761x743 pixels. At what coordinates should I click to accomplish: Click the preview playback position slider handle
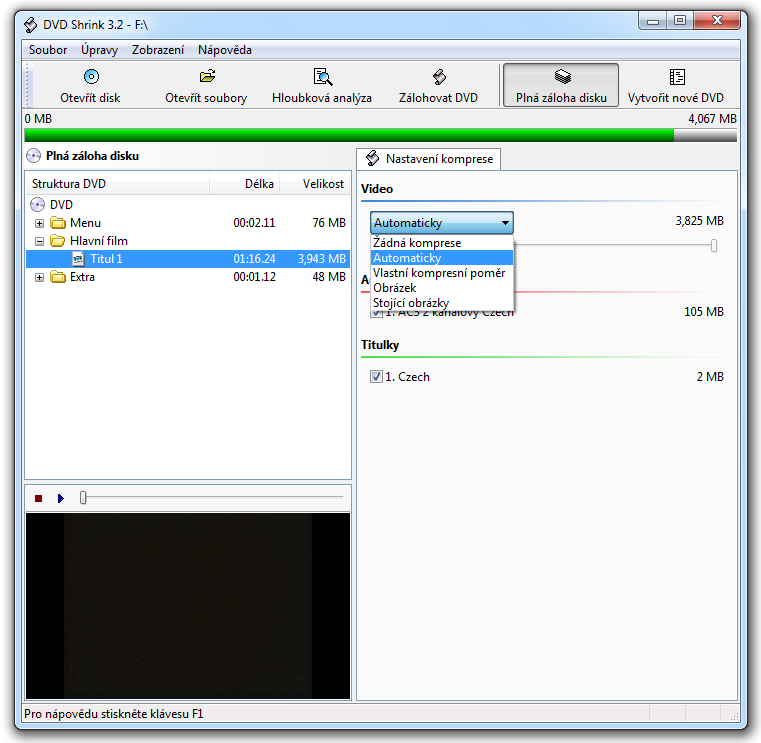pyautogui.click(x=83, y=497)
